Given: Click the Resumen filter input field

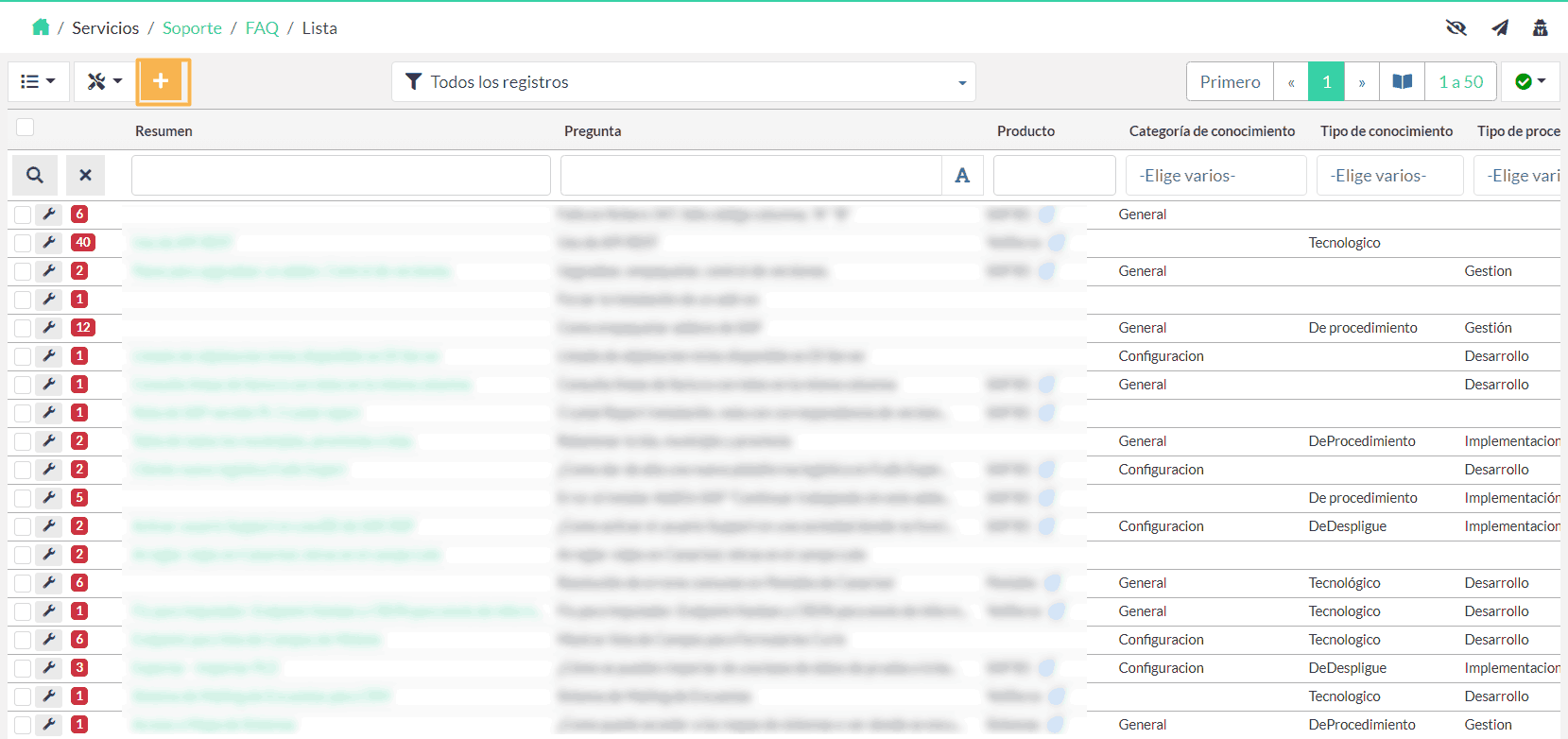Looking at the screenshot, I should click(340, 175).
